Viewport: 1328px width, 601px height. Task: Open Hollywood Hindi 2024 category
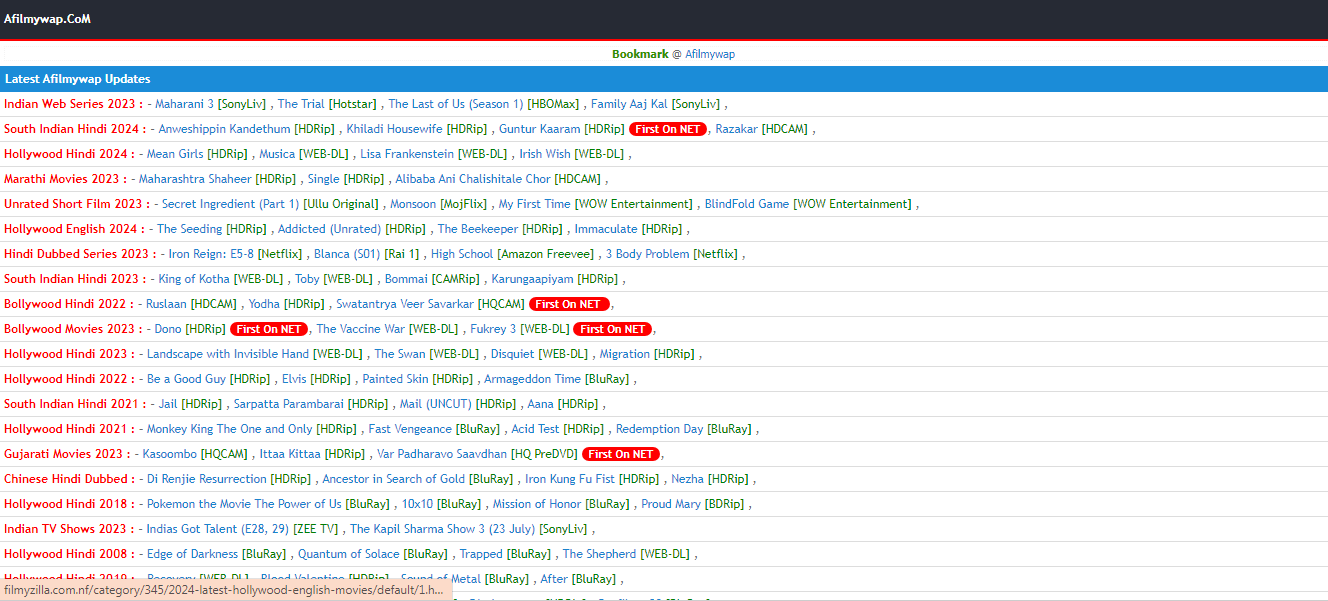point(70,154)
